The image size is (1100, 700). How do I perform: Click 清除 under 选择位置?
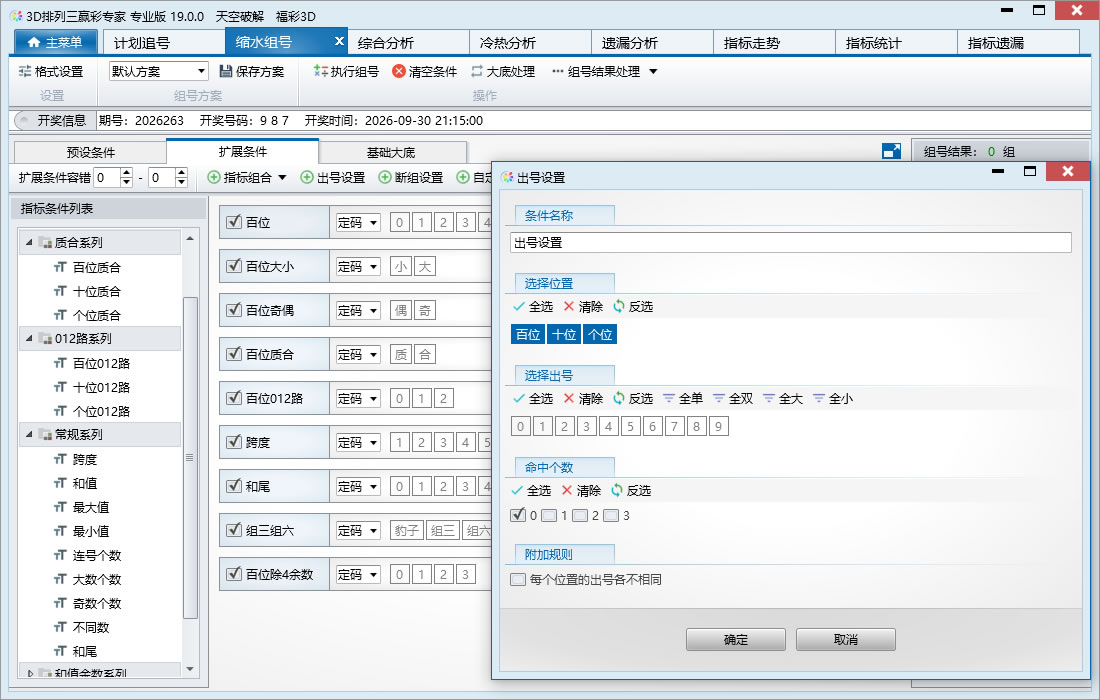[583, 307]
